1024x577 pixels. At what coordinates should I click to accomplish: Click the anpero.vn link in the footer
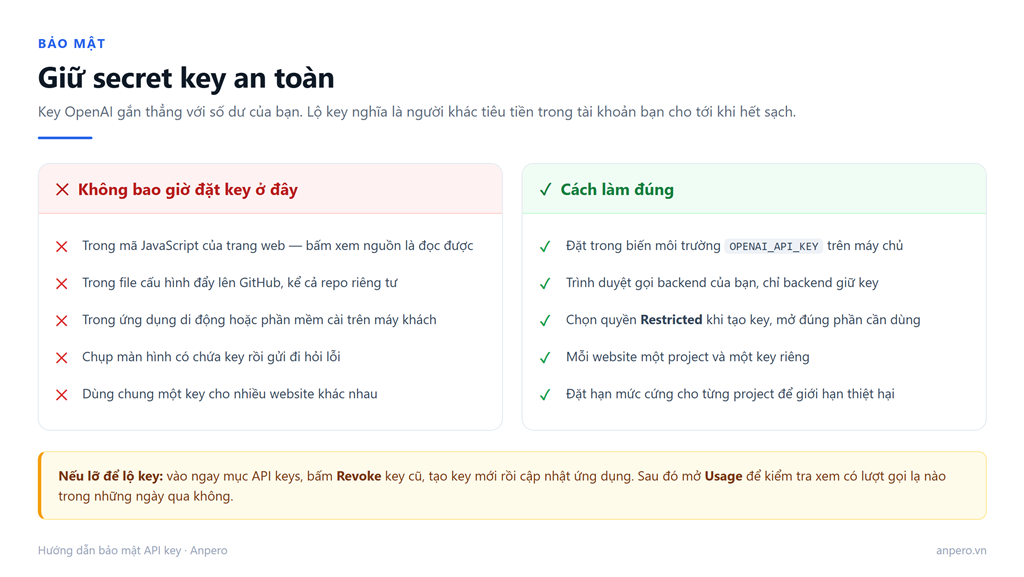[x=961, y=550]
